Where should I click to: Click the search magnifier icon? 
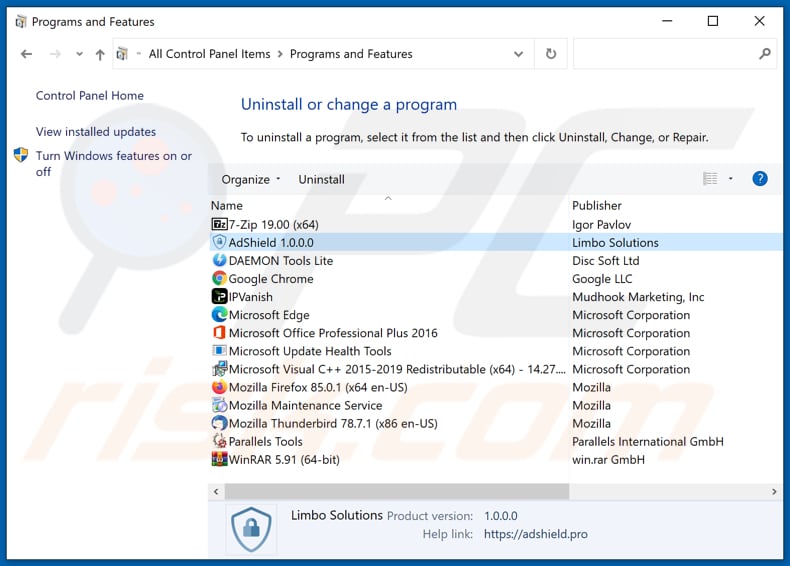pyautogui.click(x=765, y=53)
